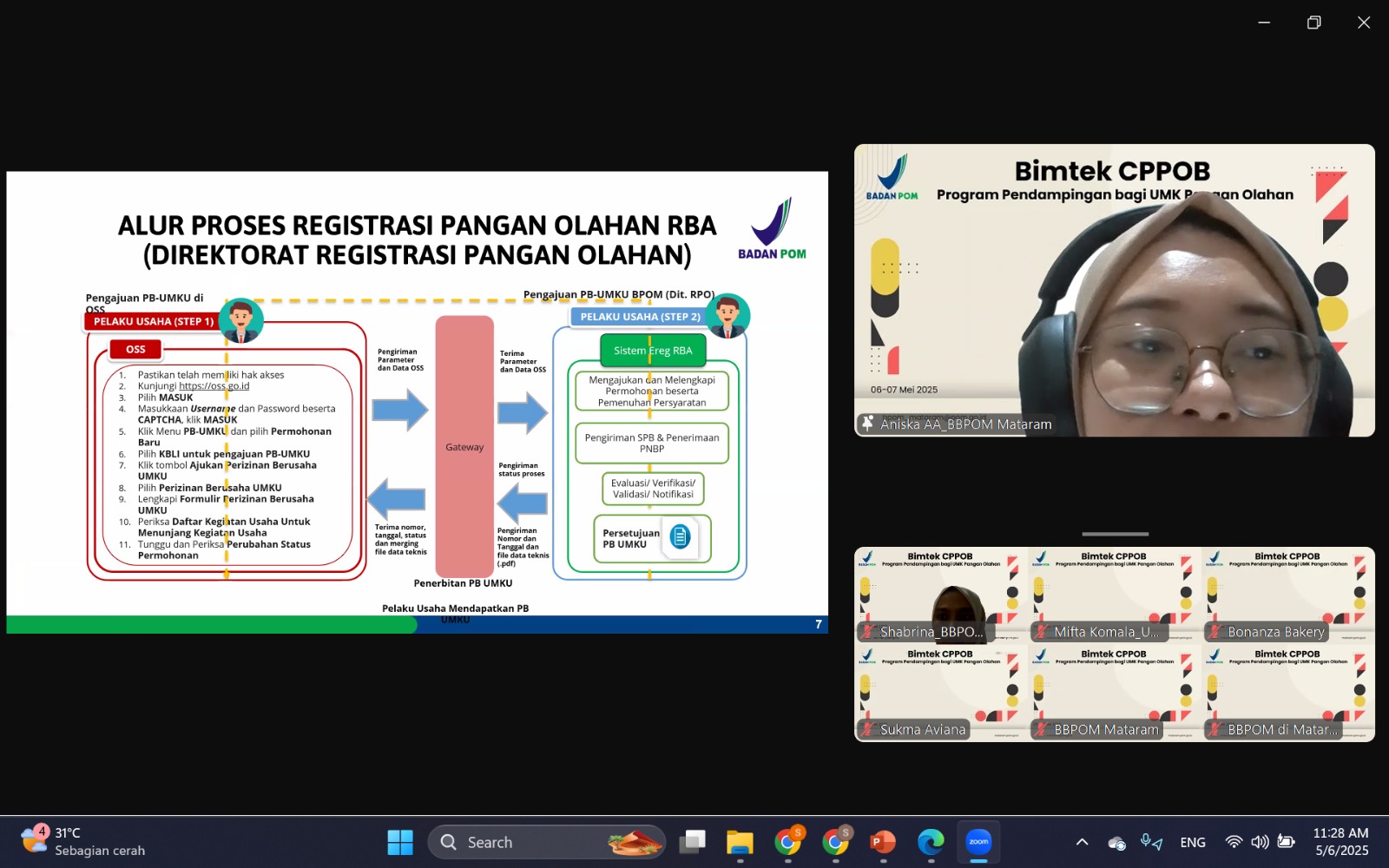Close the Zoom meeting window
This screenshot has width=1389, height=868.
(1364, 23)
